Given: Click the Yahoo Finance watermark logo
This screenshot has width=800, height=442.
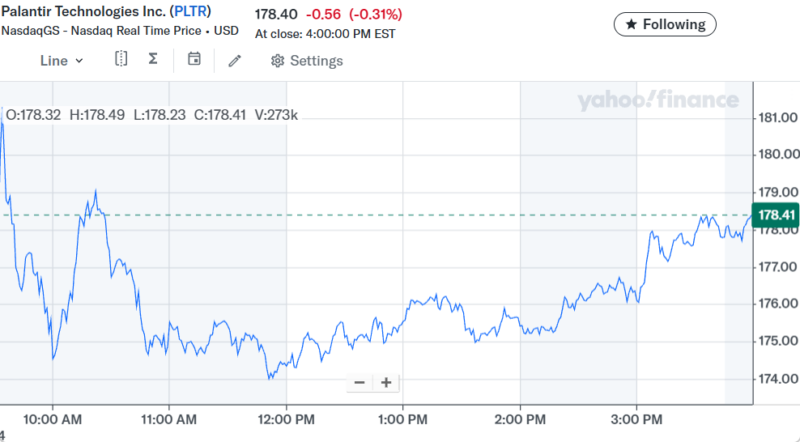Looking at the screenshot, I should (657, 100).
